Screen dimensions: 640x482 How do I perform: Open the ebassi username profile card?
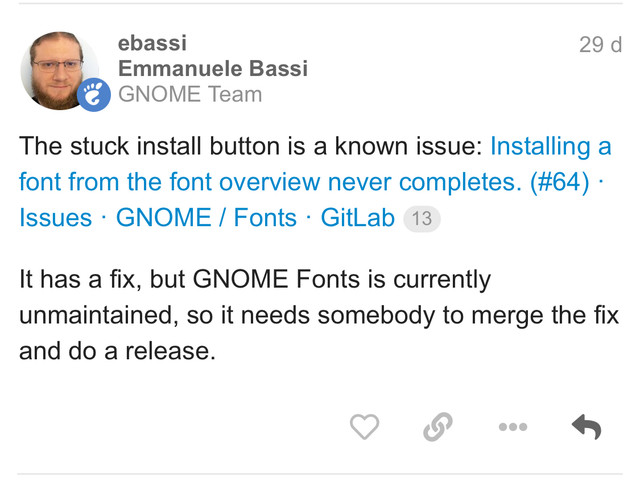point(152,43)
